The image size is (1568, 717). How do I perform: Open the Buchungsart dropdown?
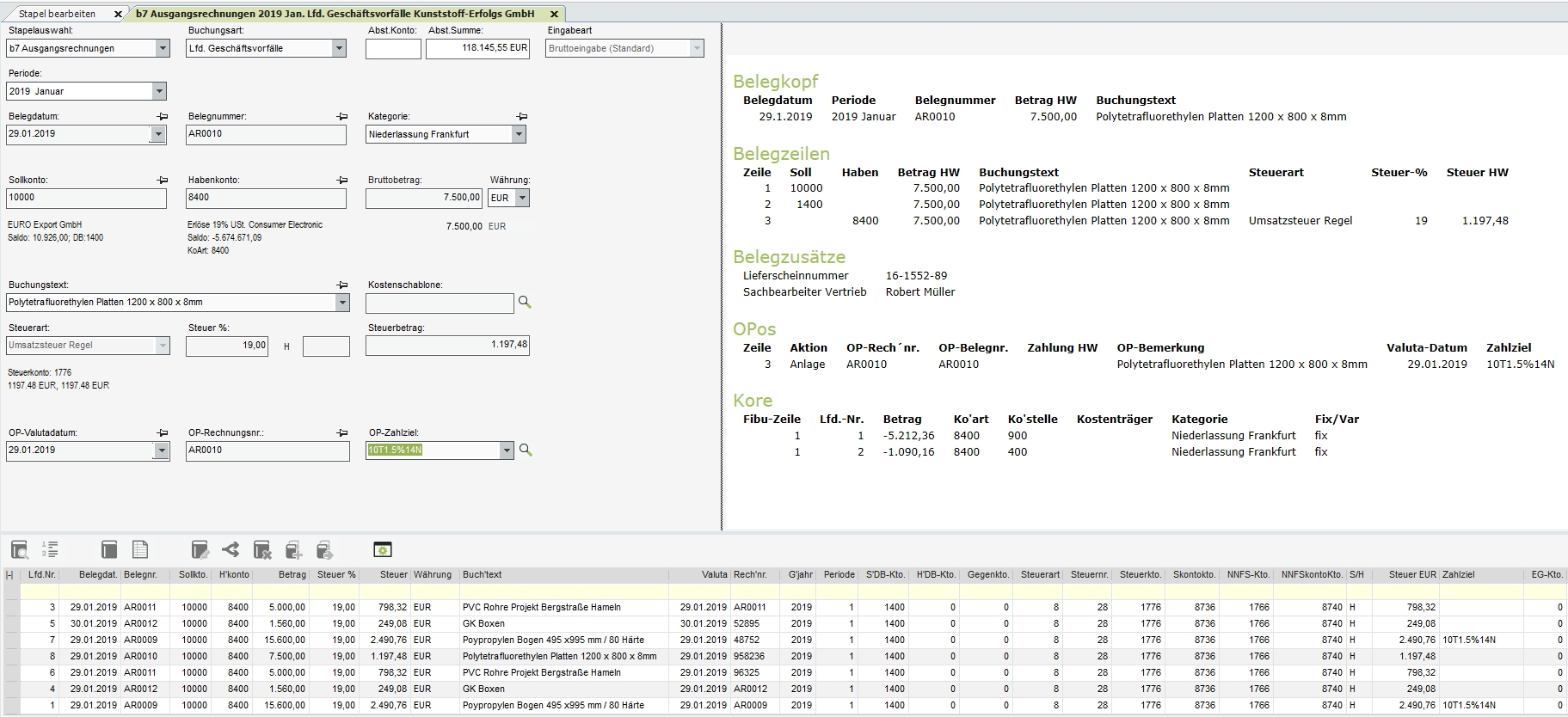[x=339, y=48]
